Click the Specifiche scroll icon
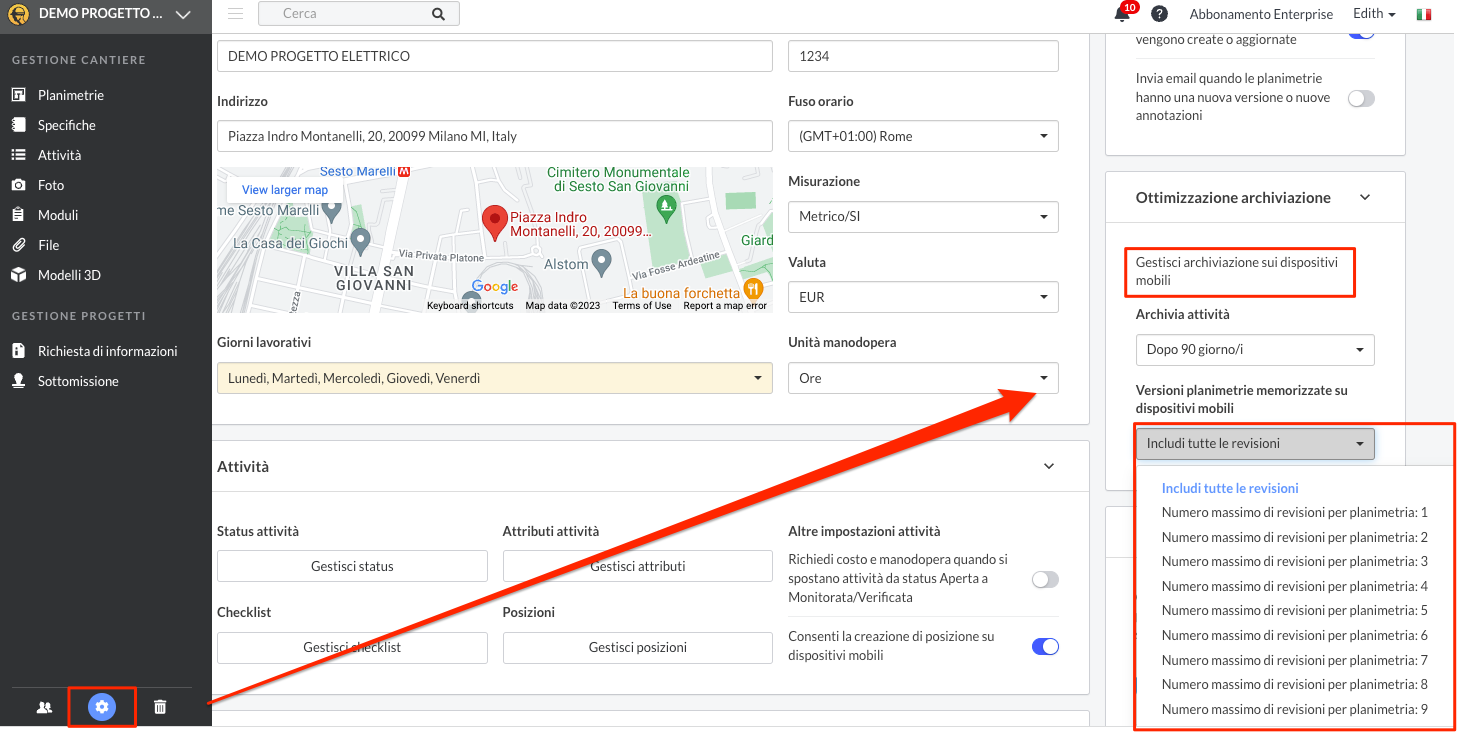The image size is (1457, 732). (18, 125)
